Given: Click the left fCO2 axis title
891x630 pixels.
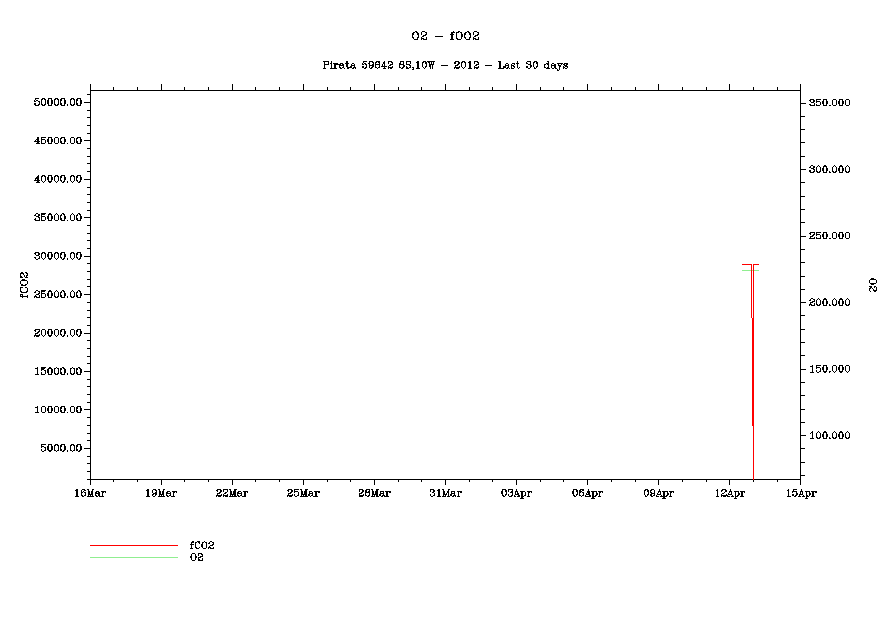Looking at the screenshot, I should pyautogui.click(x=24, y=285).
